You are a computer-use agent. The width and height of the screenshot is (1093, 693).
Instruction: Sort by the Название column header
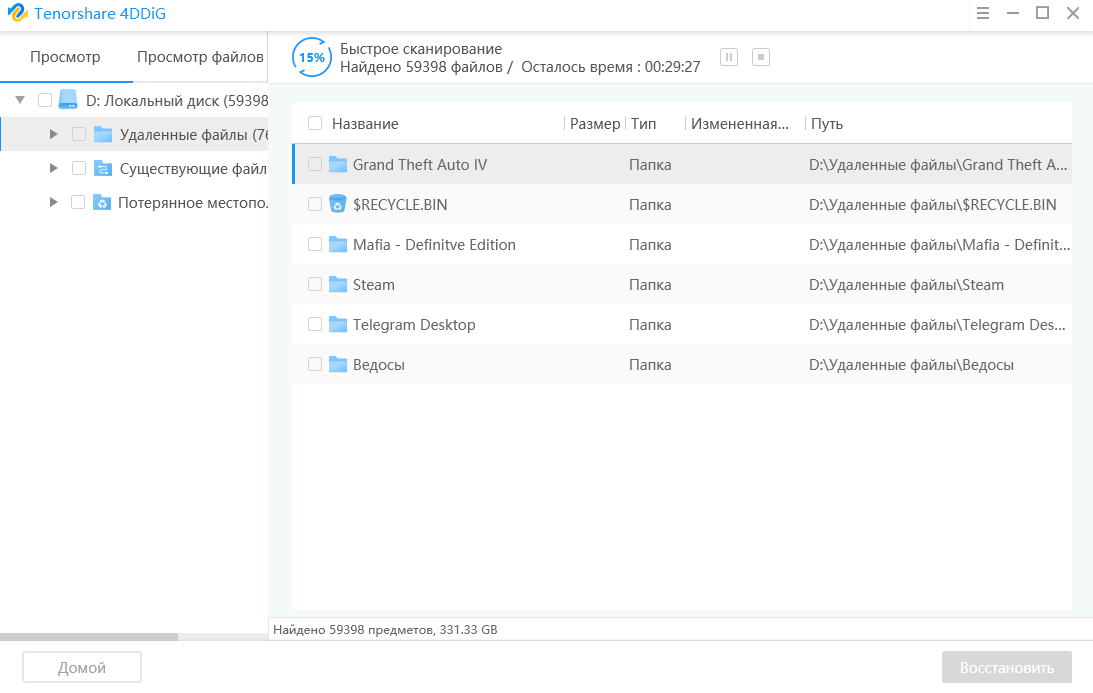[x=365, y=123]
